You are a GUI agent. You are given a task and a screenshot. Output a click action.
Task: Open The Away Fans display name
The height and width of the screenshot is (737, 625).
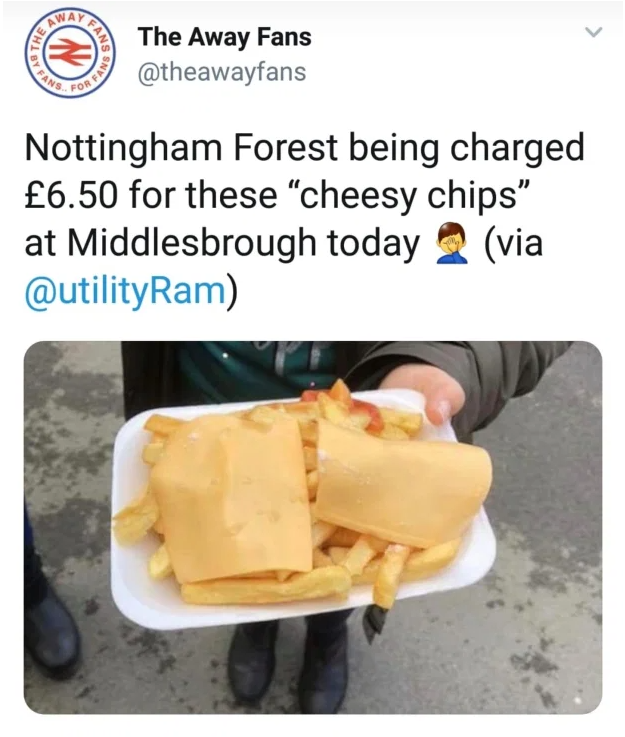[x=224, y=37]
